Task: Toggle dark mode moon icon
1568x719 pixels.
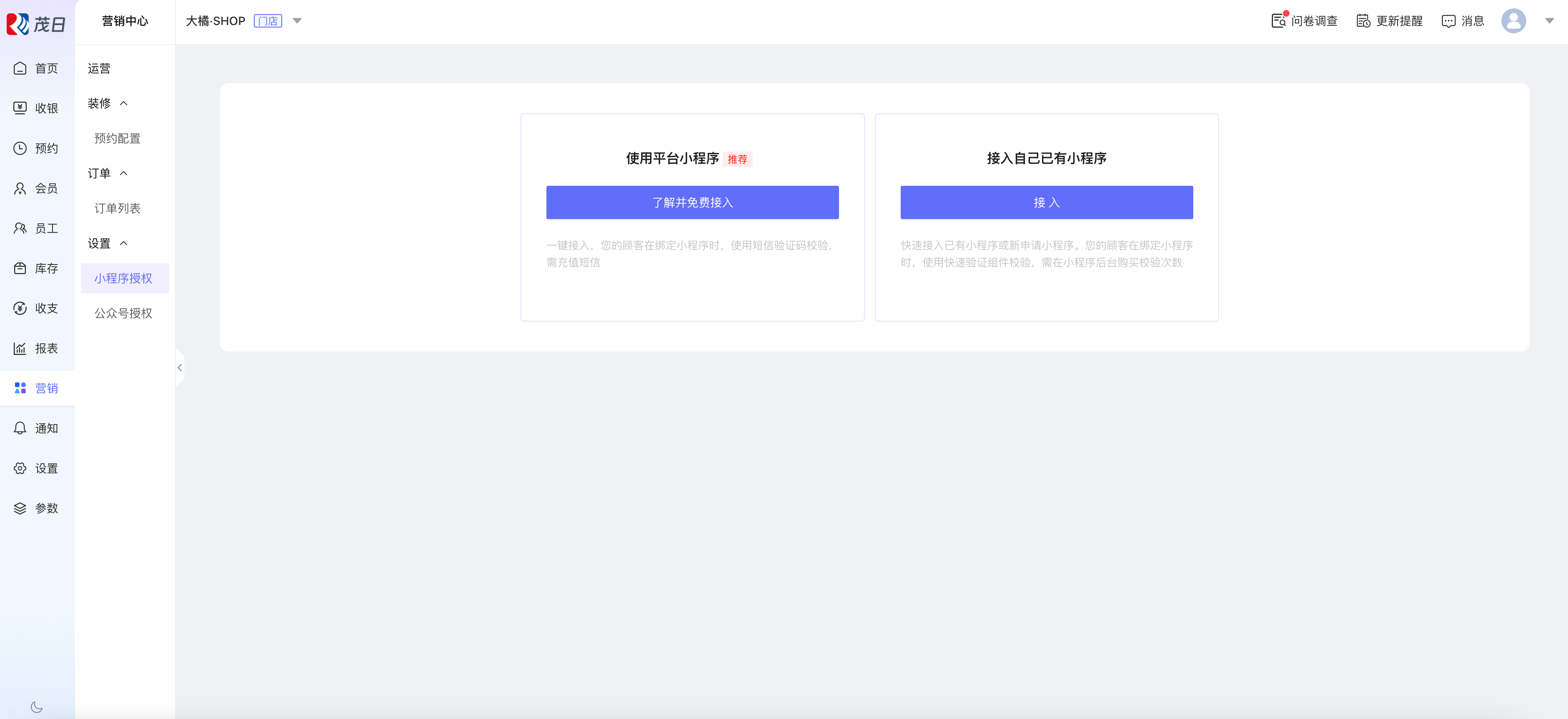Action: [x=37, y=707]
